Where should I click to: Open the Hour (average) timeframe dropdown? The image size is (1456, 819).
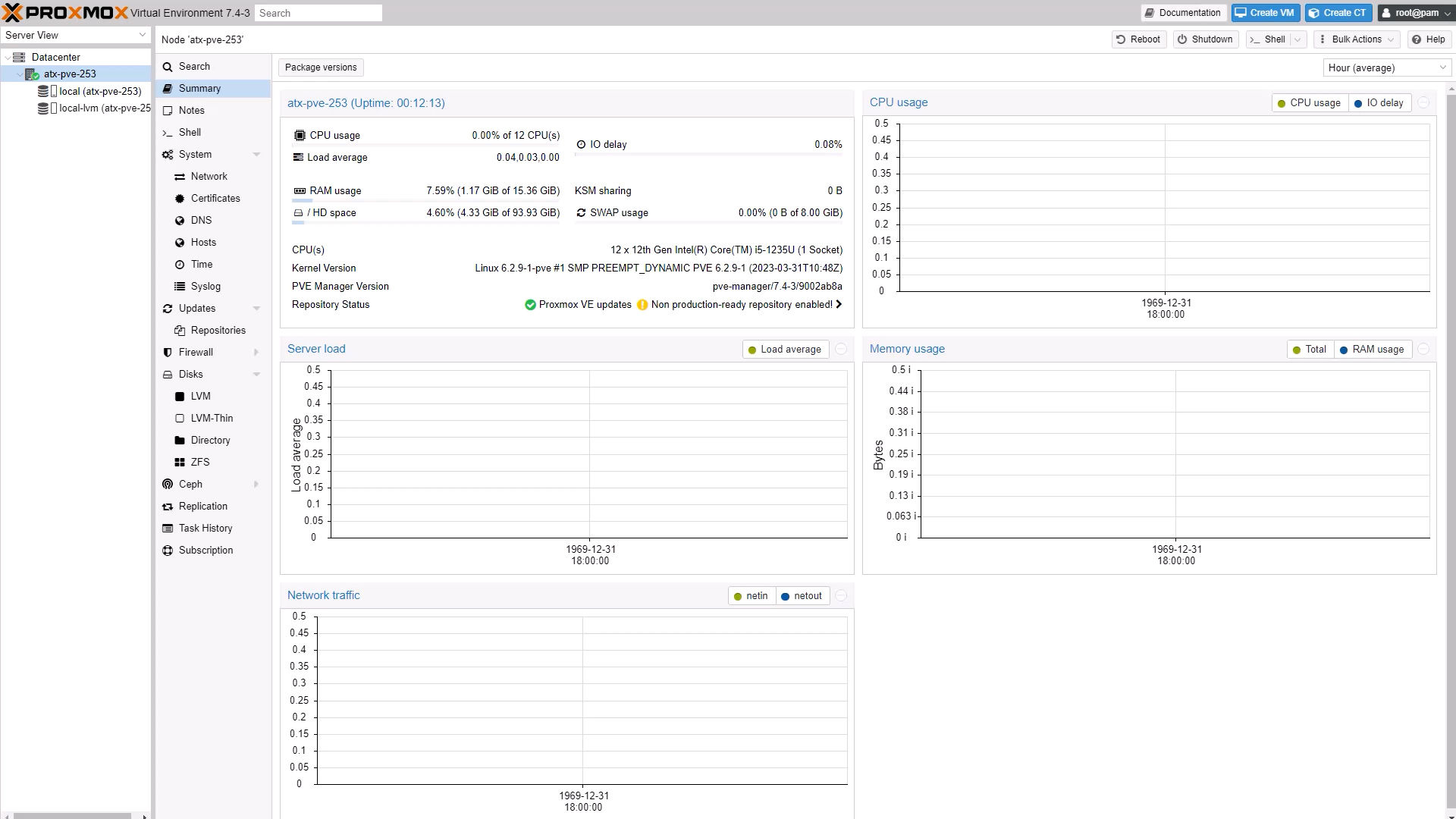pyautogui.click(x=1387, y=67)
